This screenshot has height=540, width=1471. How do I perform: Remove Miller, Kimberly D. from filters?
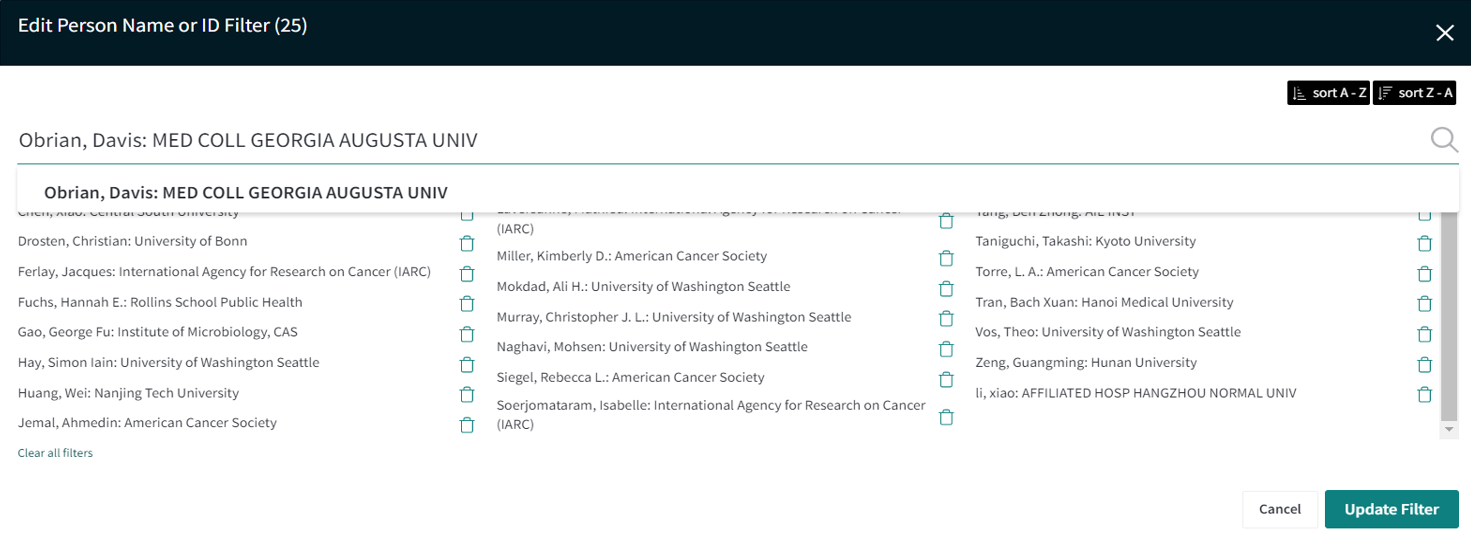(x=946, y=258)
